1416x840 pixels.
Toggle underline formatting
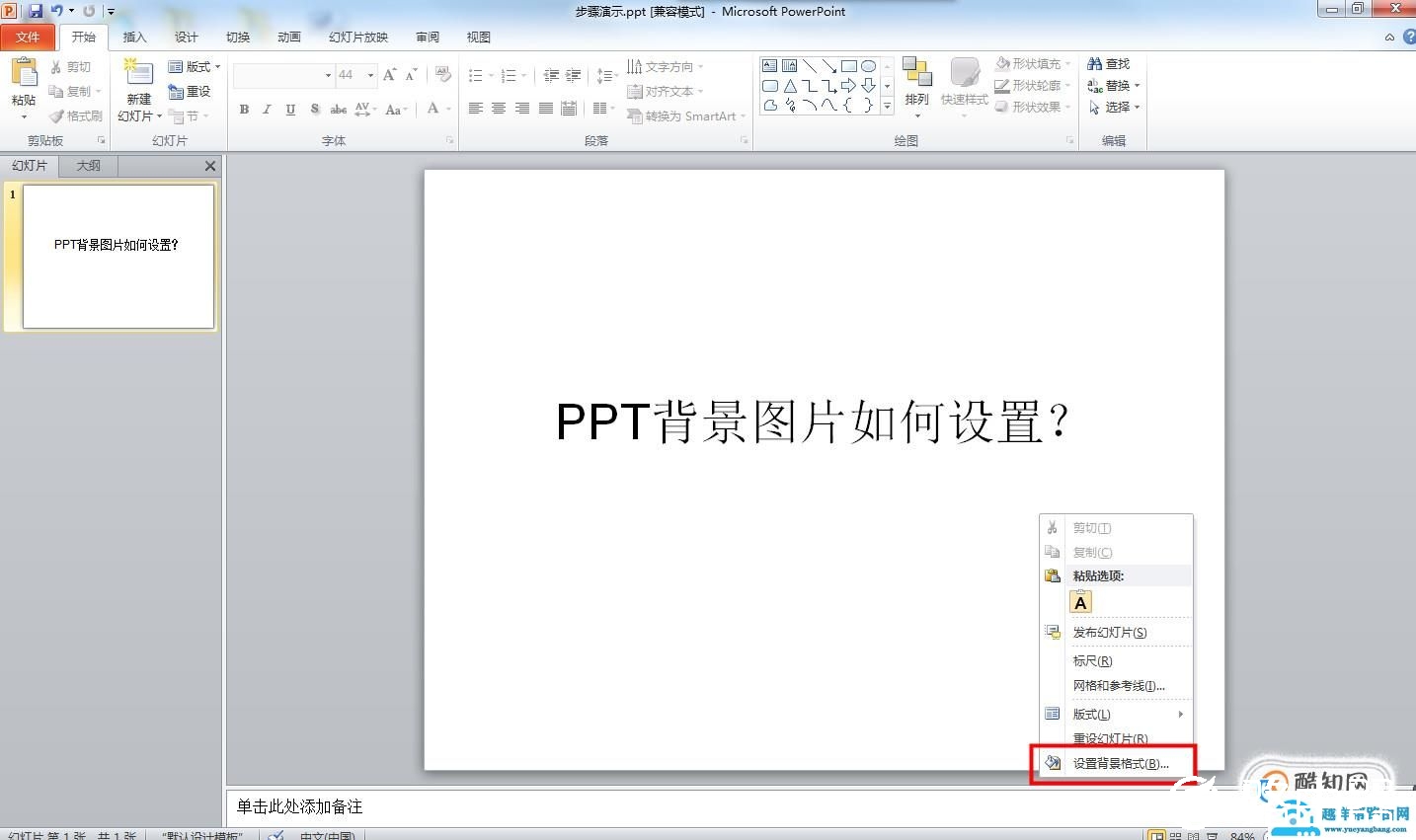pyautogui.click(x=288, y=110)
